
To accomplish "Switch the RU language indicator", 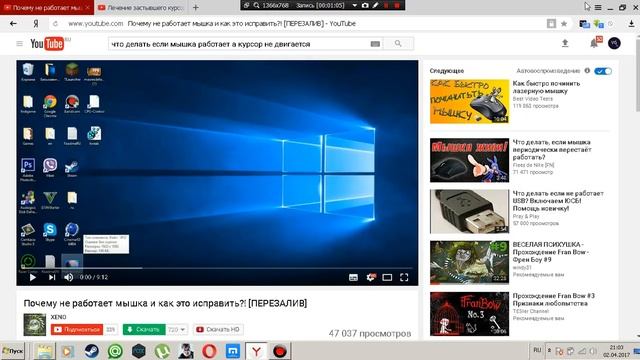I will pos(537,350).
